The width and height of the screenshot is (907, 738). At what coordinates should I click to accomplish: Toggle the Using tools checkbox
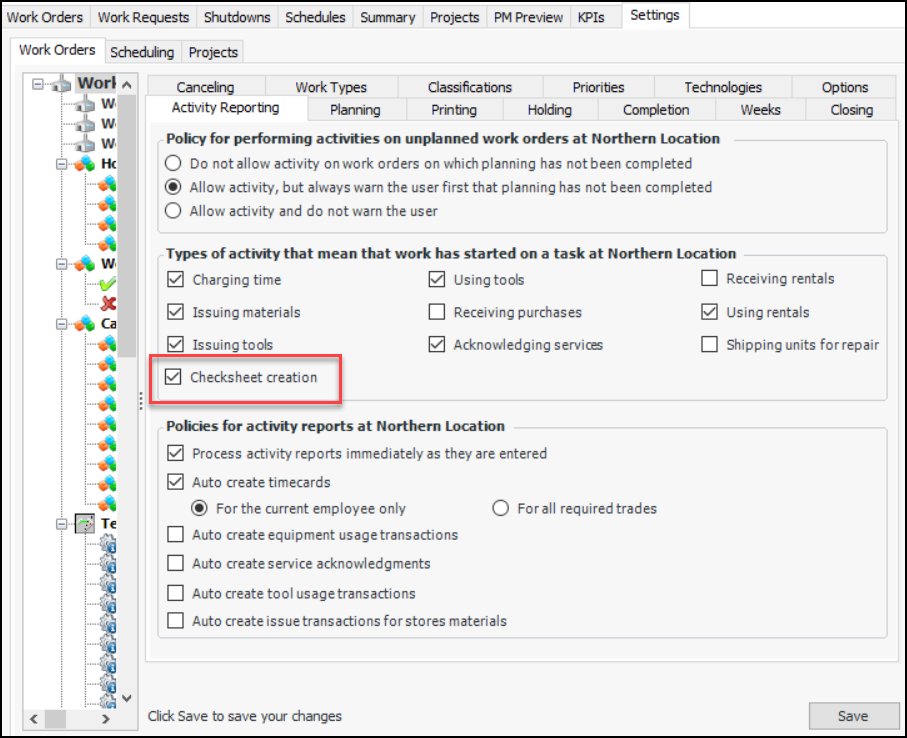437,279
